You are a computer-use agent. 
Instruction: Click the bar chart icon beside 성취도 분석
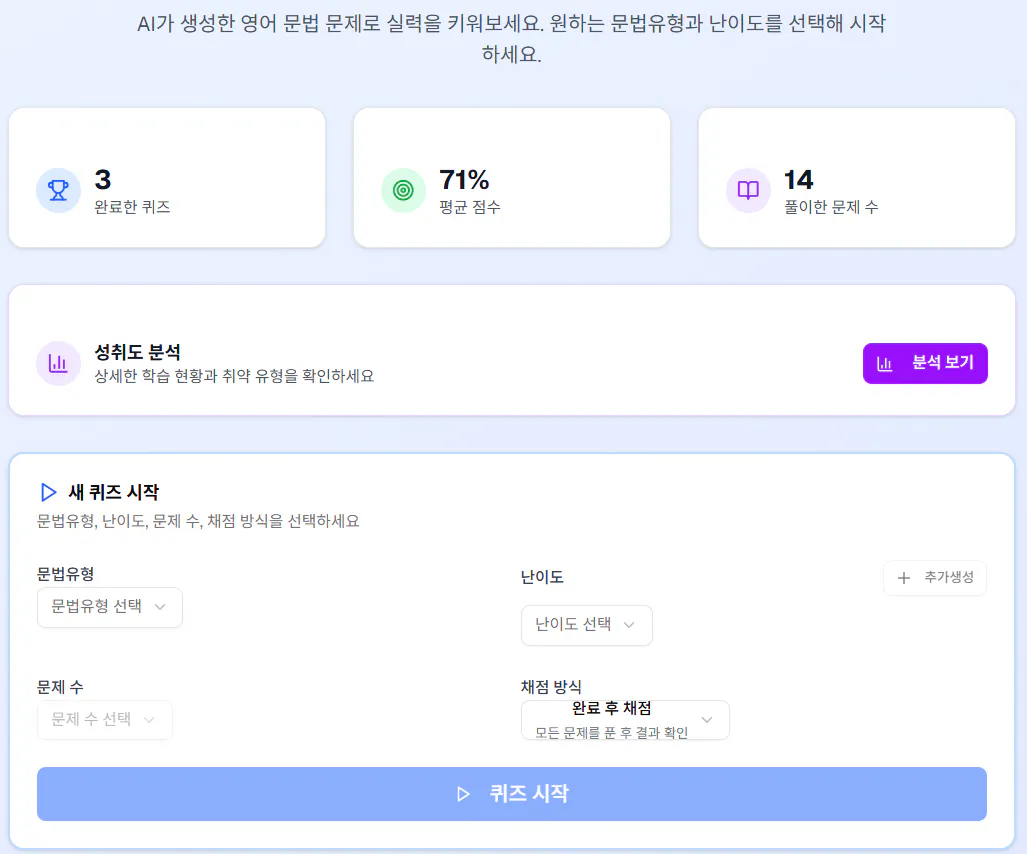click(58, 363)
